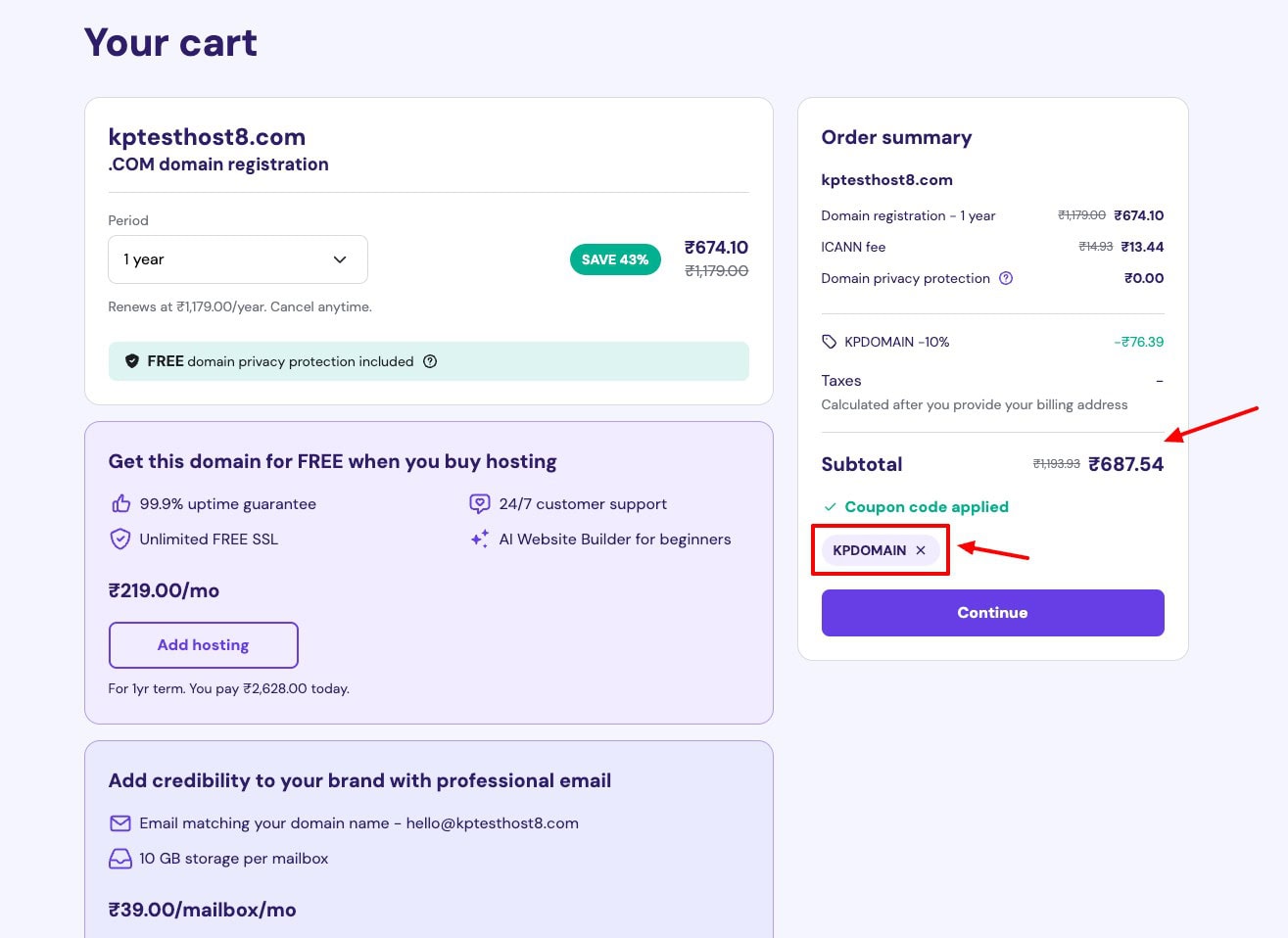Open the Period 1 year dropdown
This screenshot has height=938, width=1288.
(x=237, y=259)
